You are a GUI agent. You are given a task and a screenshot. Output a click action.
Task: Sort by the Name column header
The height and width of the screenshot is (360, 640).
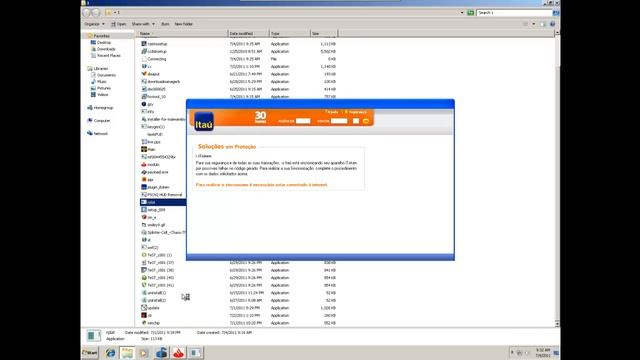[182, 33]
